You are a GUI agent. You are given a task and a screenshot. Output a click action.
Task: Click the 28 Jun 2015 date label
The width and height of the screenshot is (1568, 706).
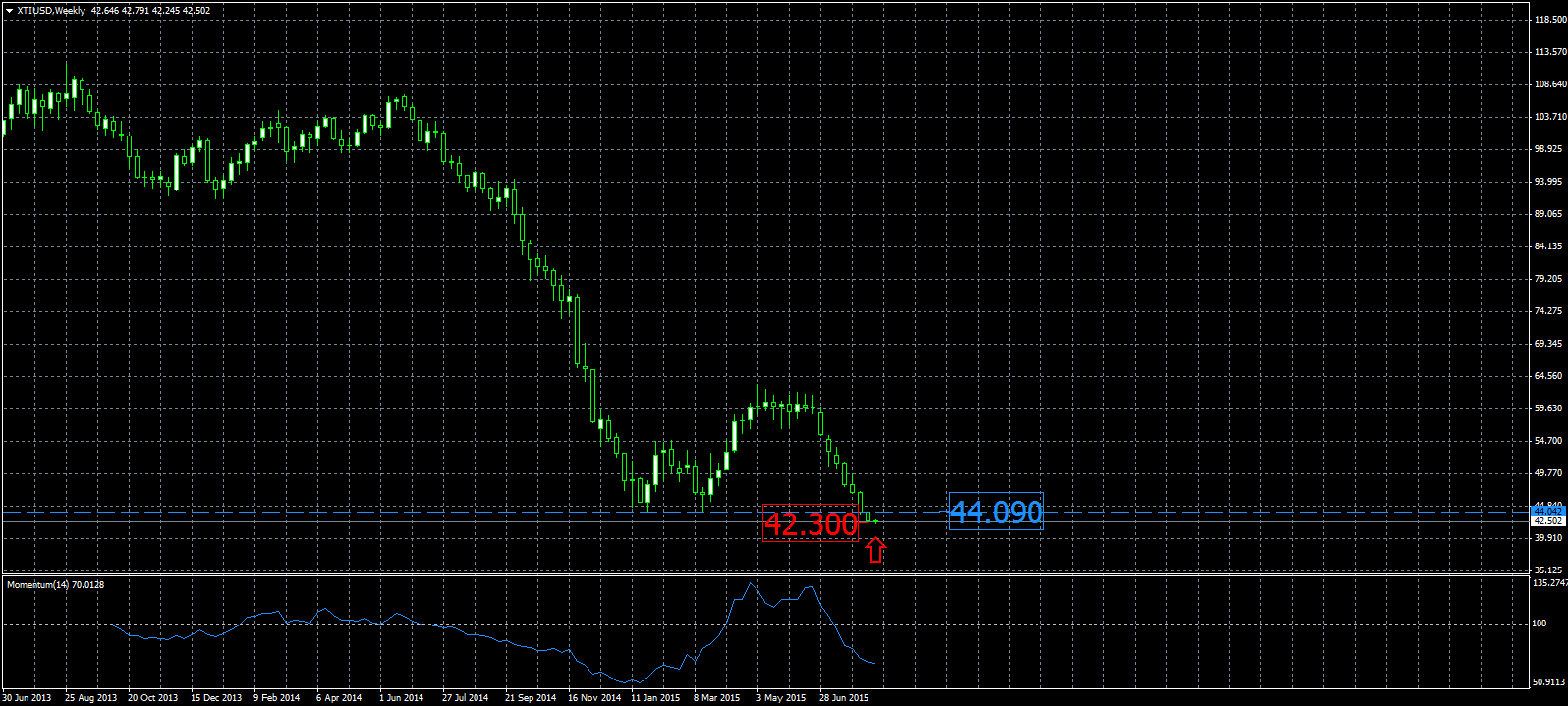coord(844,698)
